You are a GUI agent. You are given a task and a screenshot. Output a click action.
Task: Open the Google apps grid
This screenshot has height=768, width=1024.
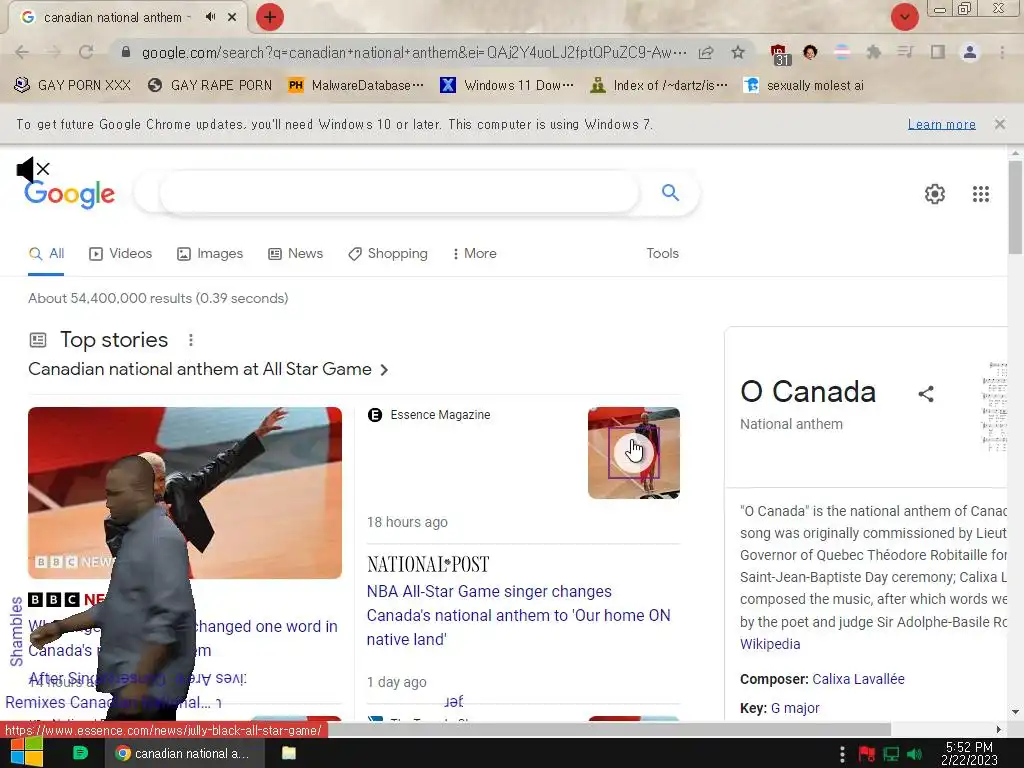coord(981,194)
